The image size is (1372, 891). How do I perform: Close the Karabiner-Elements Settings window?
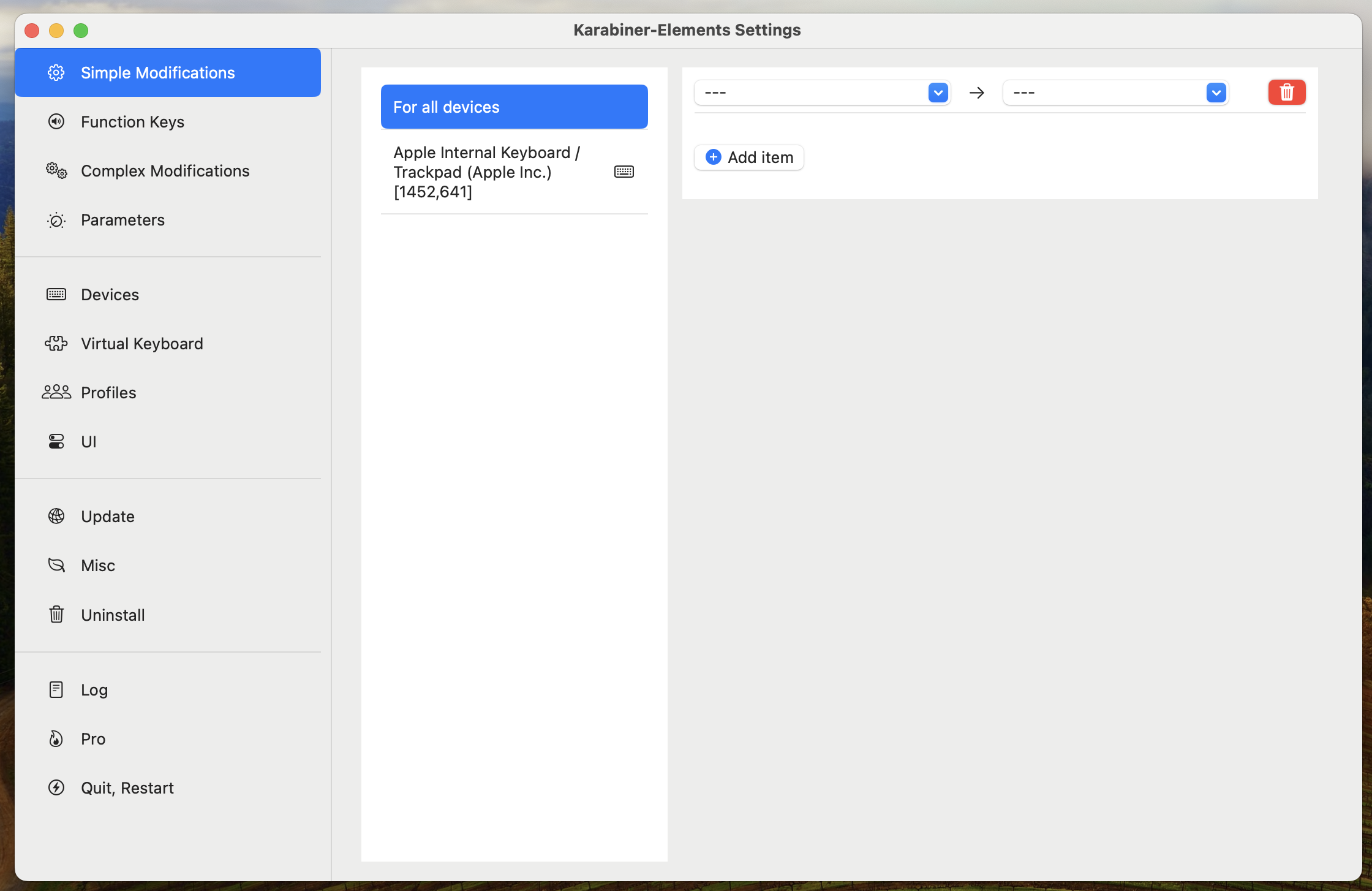[x=32, y=30]
